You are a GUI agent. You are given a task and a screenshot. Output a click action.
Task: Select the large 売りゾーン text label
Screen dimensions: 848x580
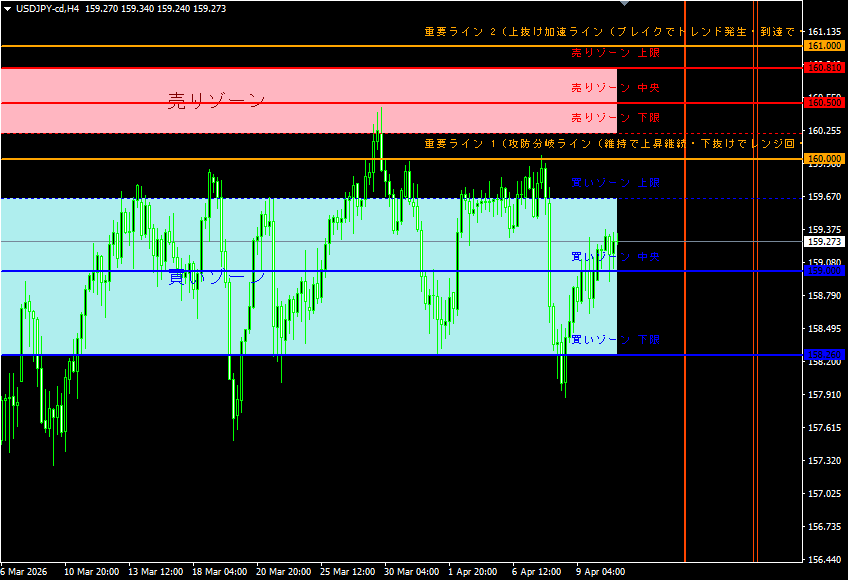pos(216,100)
